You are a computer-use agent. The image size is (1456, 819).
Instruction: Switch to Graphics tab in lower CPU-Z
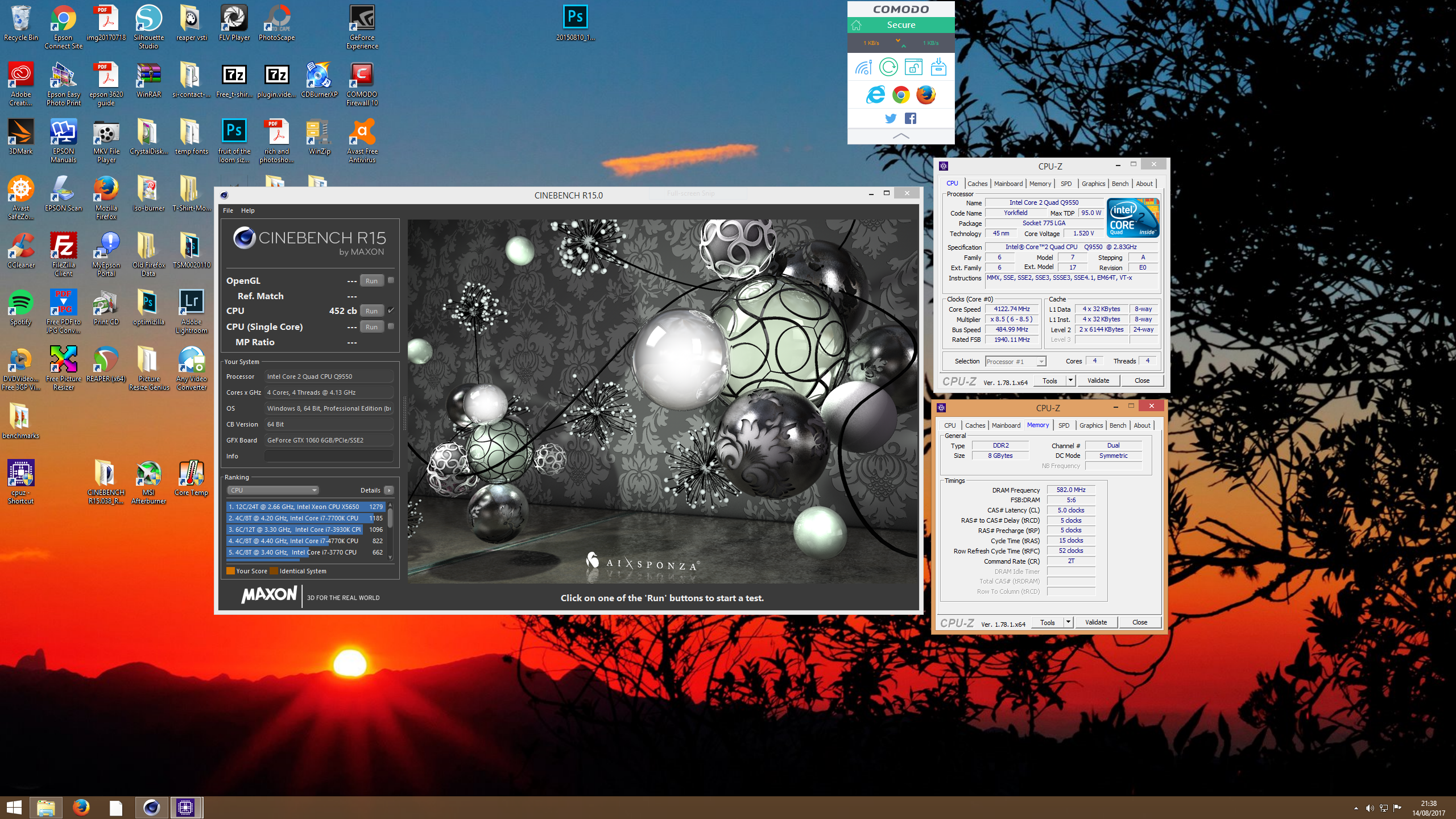1091,425
